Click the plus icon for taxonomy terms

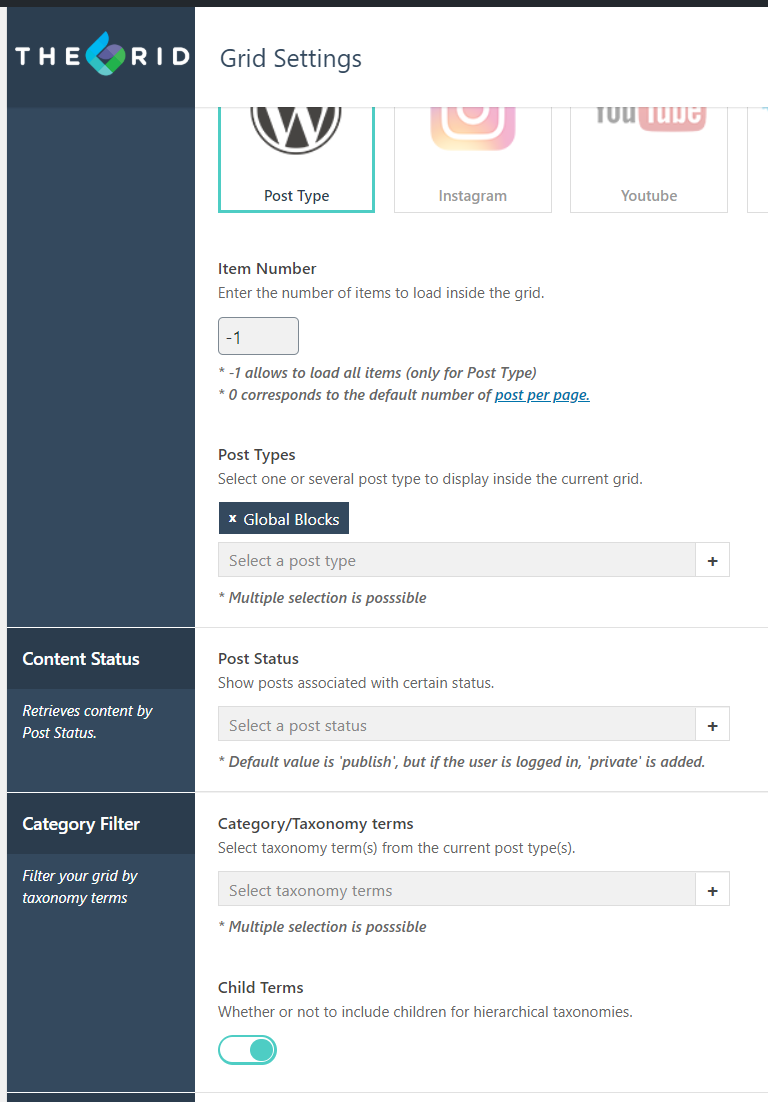coord(712,890)
